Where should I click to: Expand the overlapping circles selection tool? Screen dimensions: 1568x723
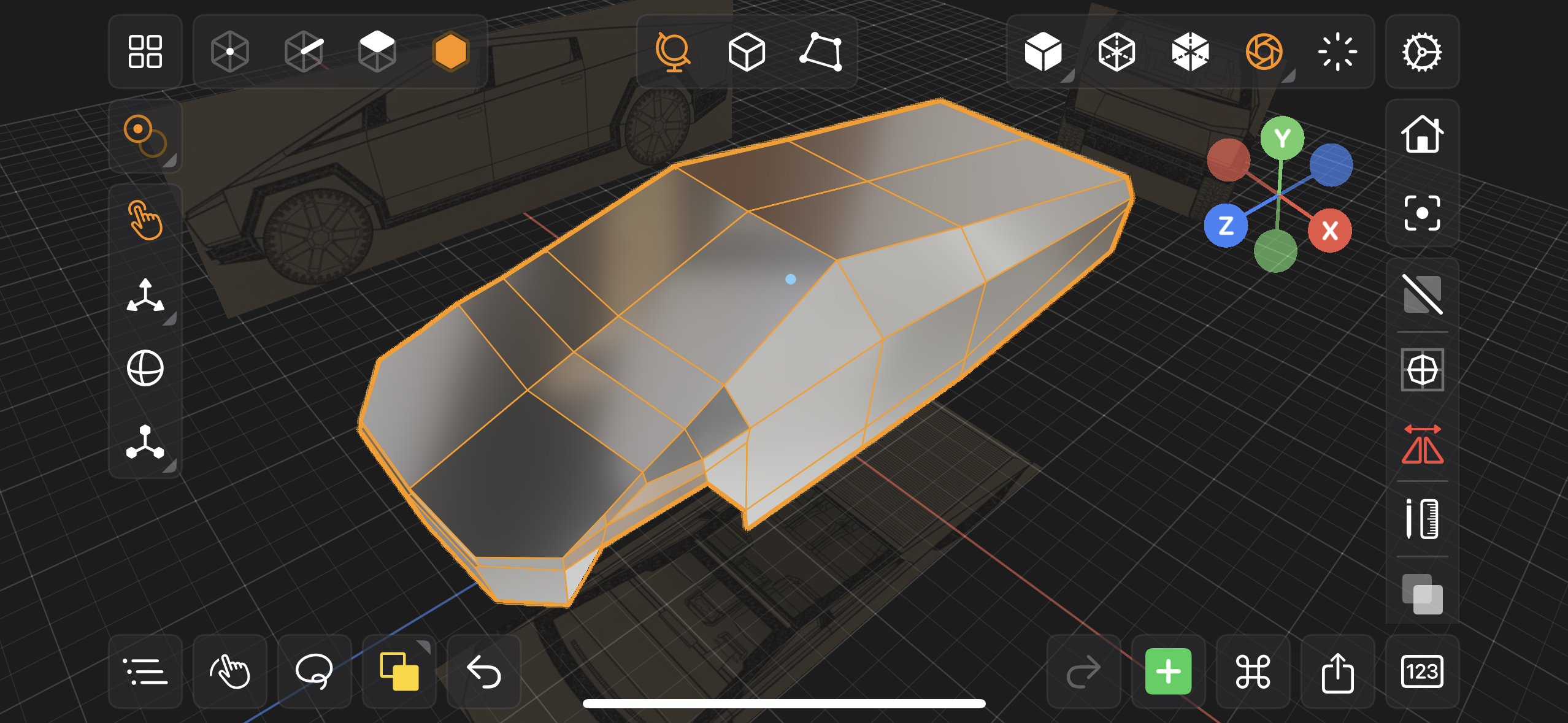145,136
